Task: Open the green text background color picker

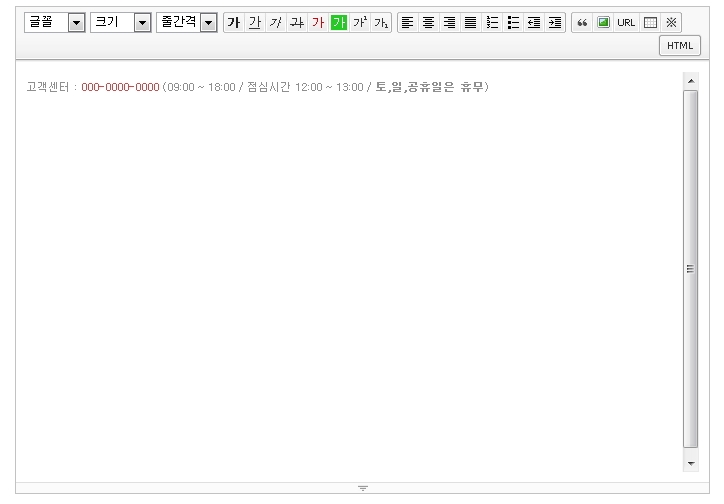Action: tap(338, 23)
